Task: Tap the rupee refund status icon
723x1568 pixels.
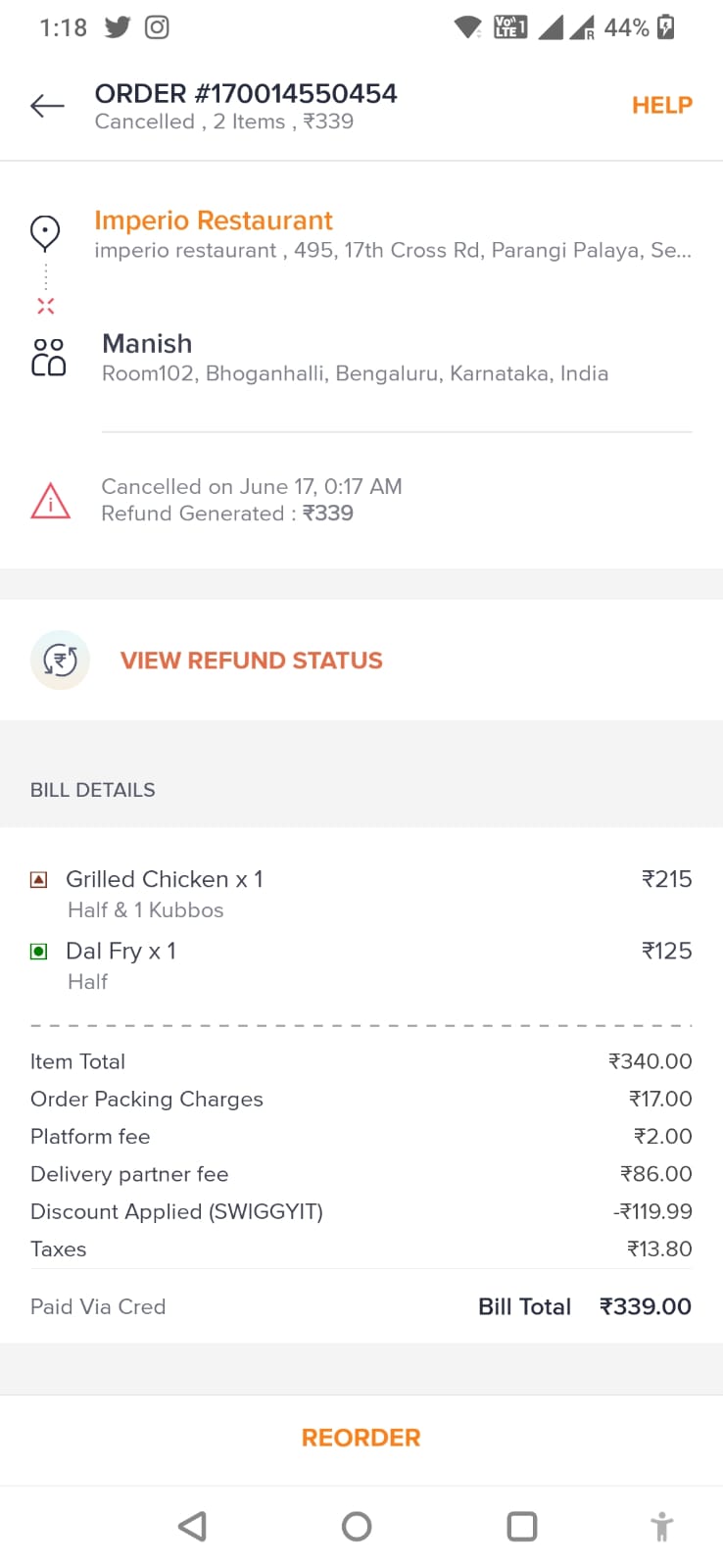Action: tap(60, 660)
